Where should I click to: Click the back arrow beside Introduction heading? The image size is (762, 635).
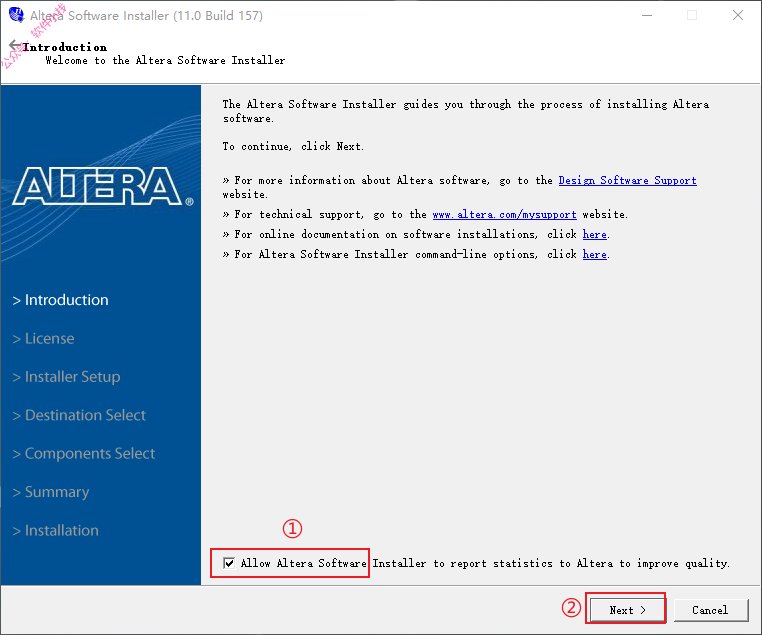coord(15,46)
